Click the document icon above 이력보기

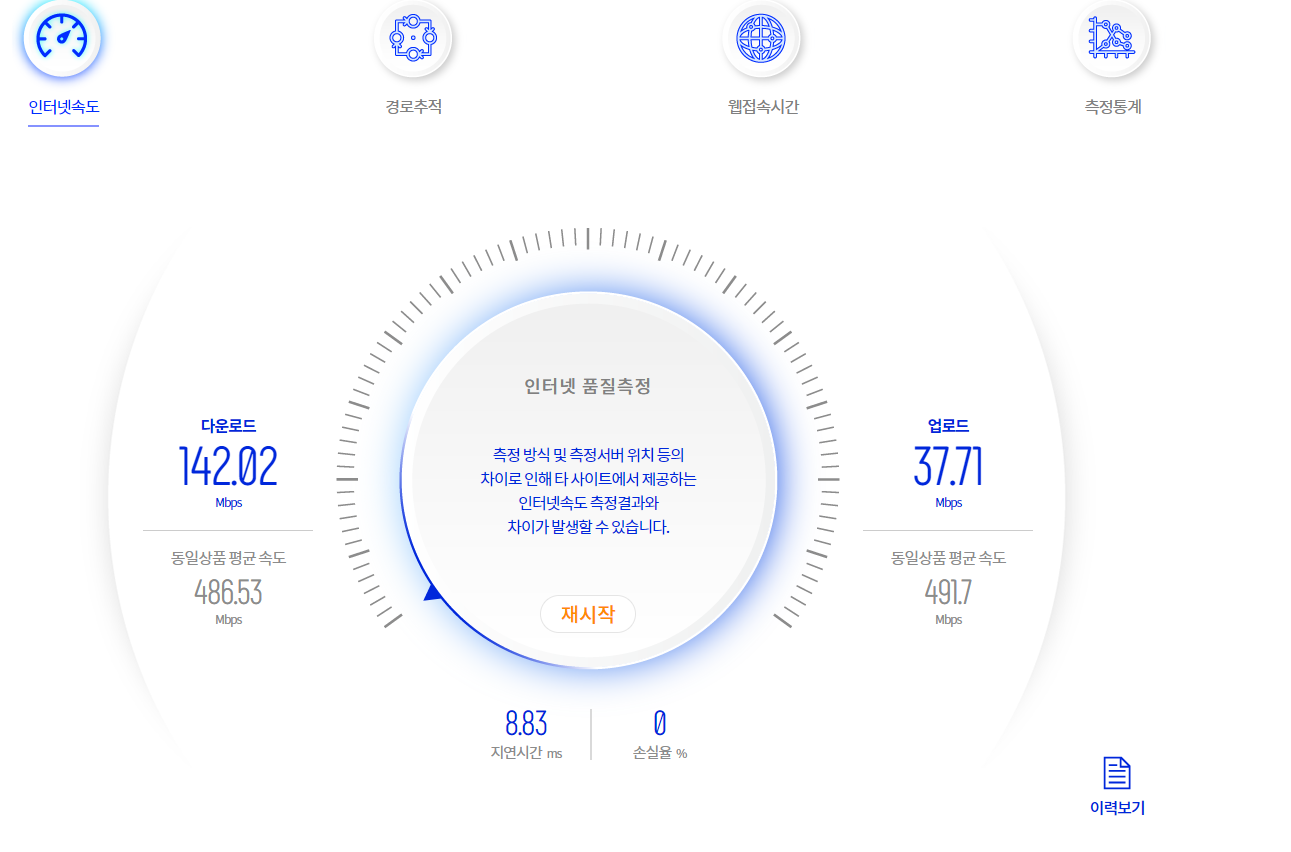(x=1116, y=773)
